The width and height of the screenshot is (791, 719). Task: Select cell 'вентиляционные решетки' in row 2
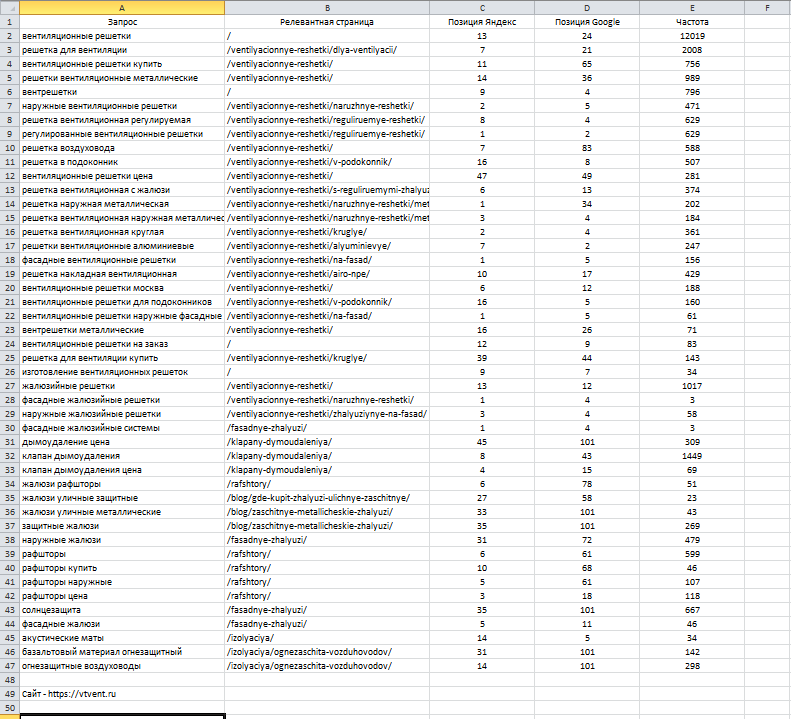[122, 36]
